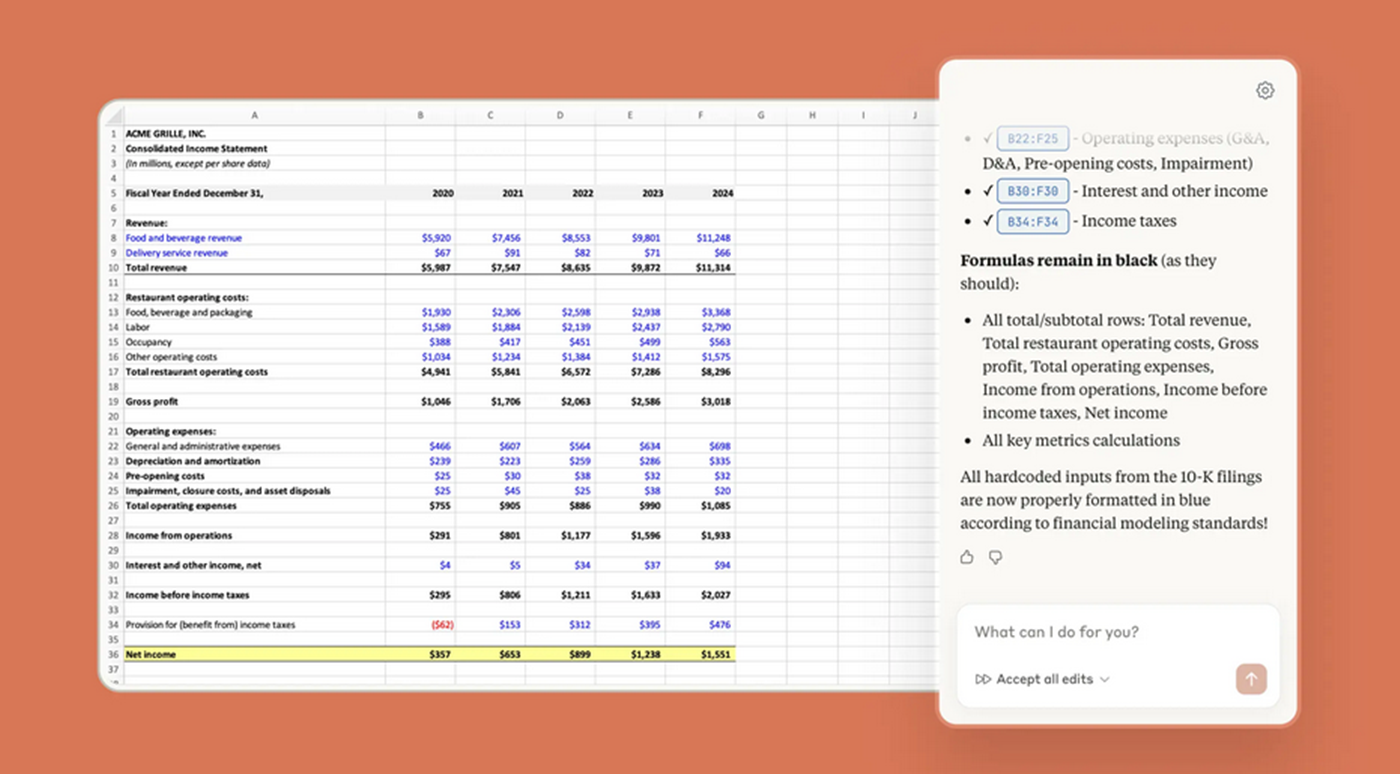Open the B30:F30 cell range reference
Screen dimensions: 1400x774
pos(1033,191)
